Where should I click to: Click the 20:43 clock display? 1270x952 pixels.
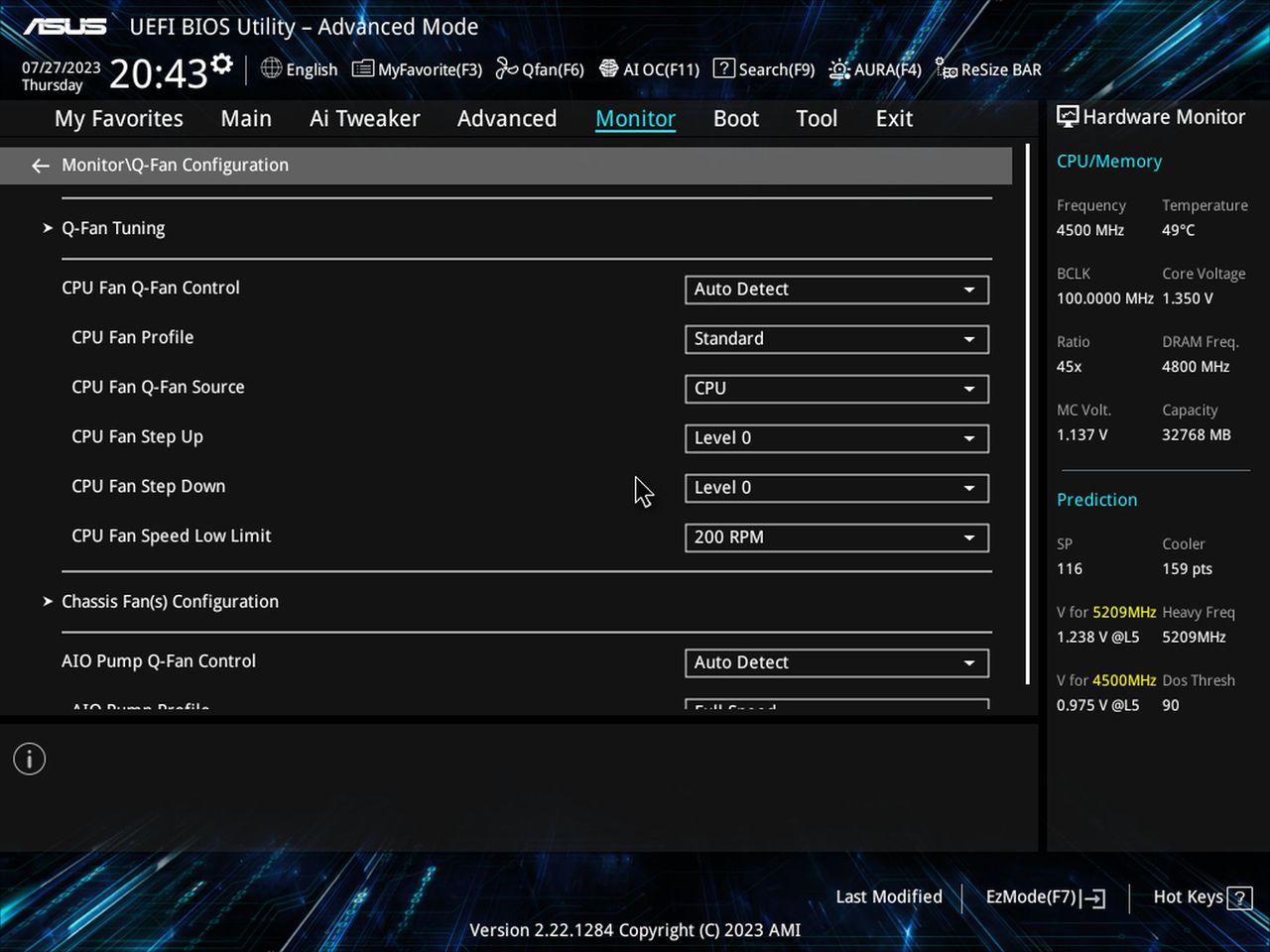[x=159, y=72]
